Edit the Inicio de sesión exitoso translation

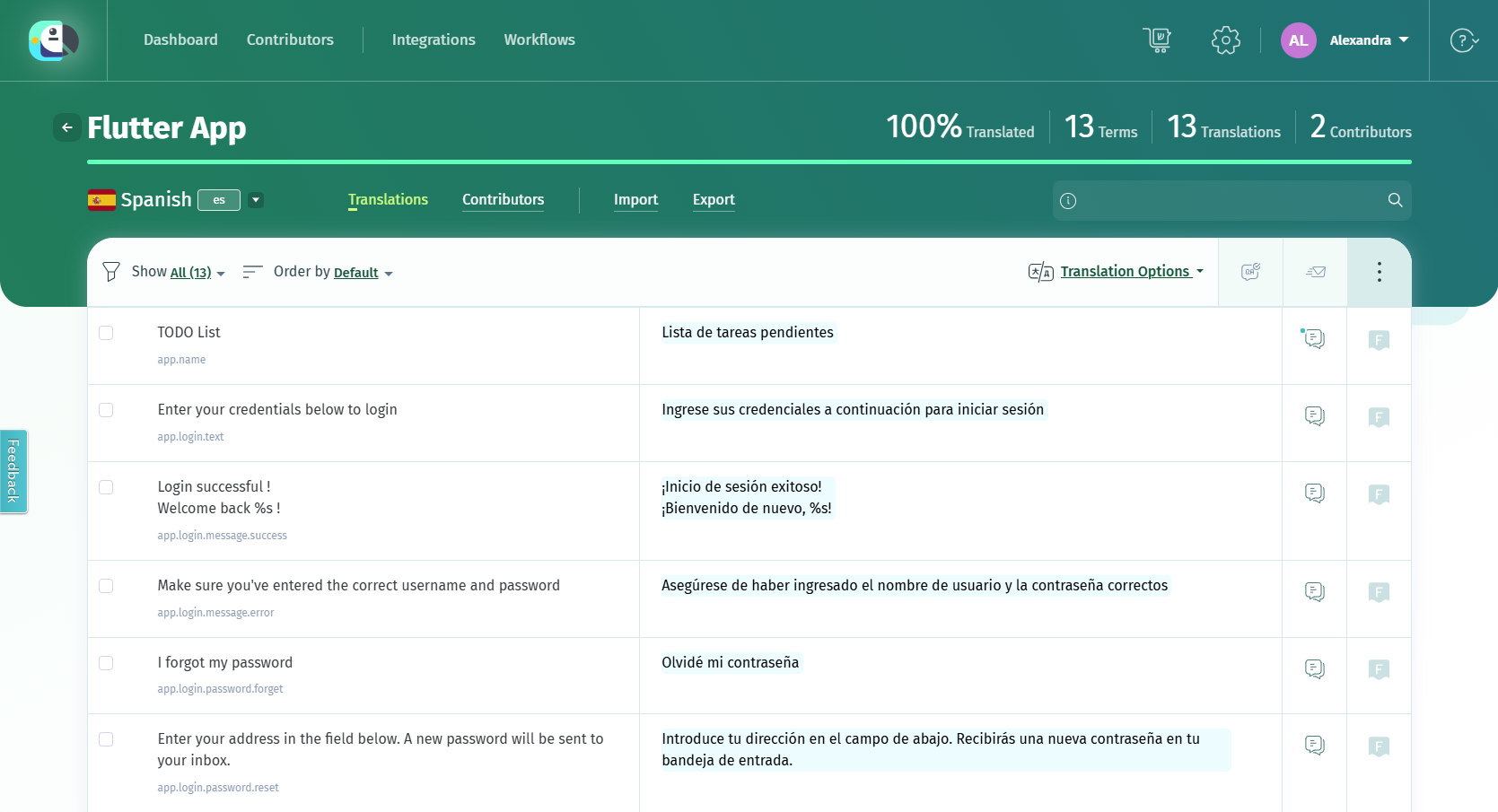(747, 498)
